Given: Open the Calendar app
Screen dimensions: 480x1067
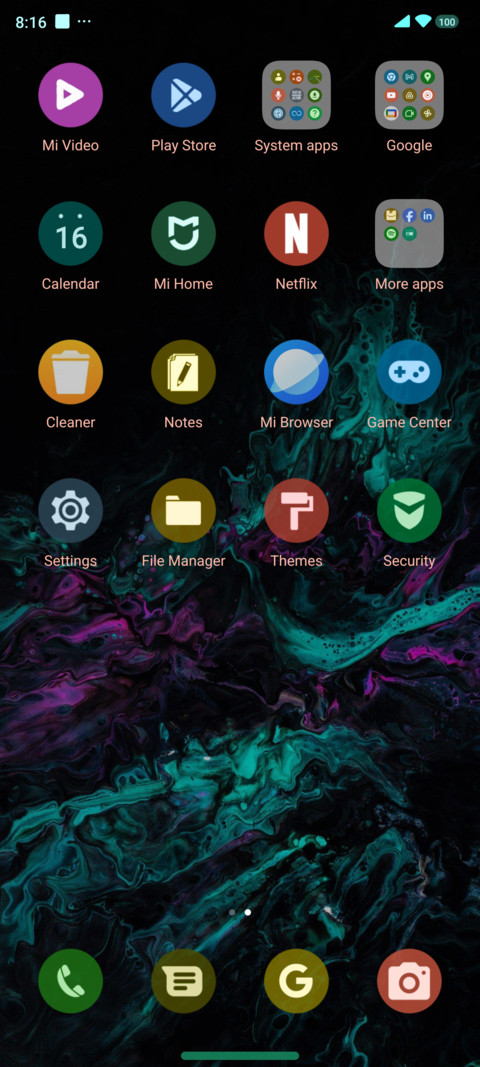Looking at the screenshot, I should point(70,233).
